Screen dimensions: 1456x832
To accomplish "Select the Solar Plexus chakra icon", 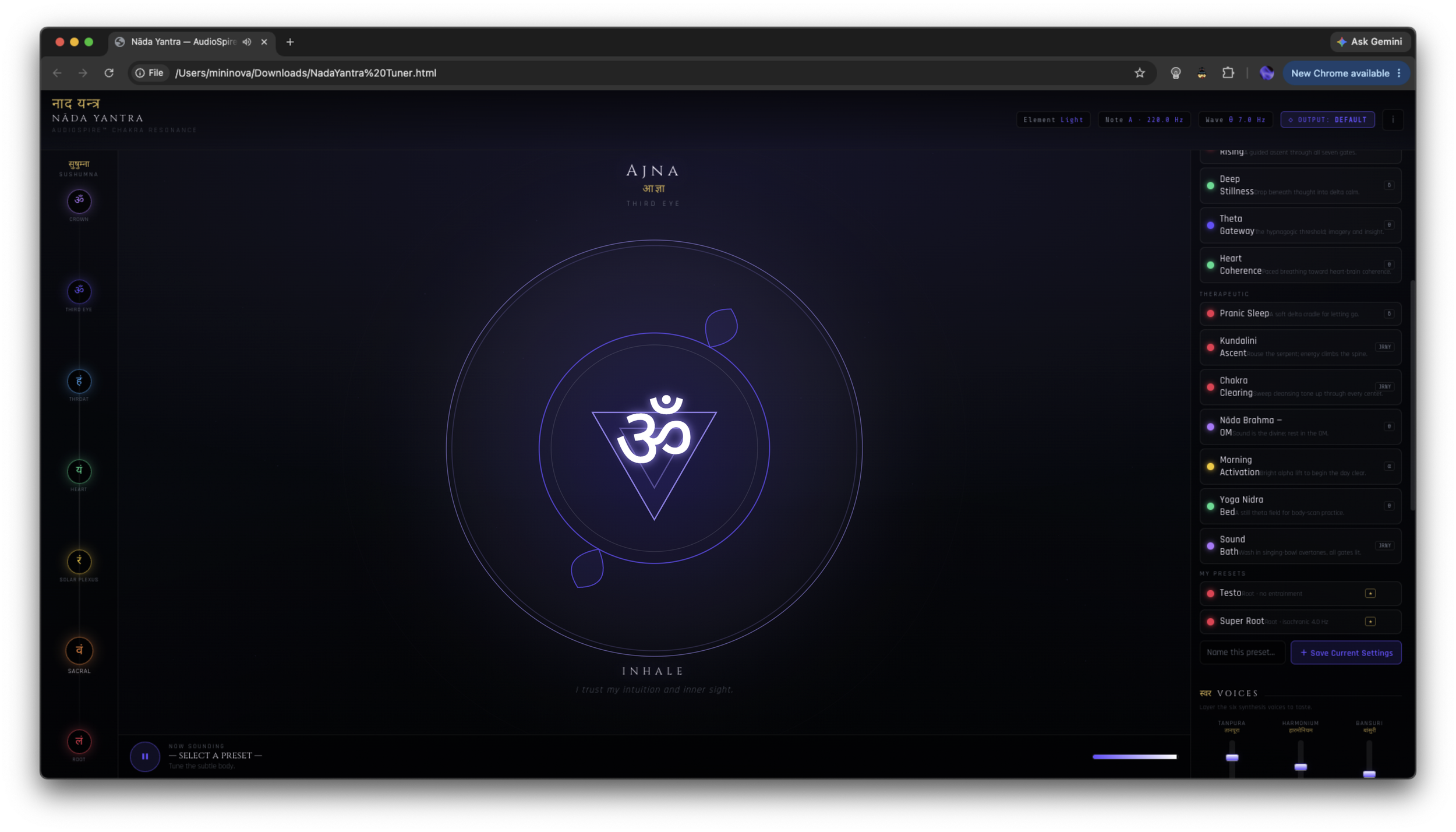I will point(79,561).
